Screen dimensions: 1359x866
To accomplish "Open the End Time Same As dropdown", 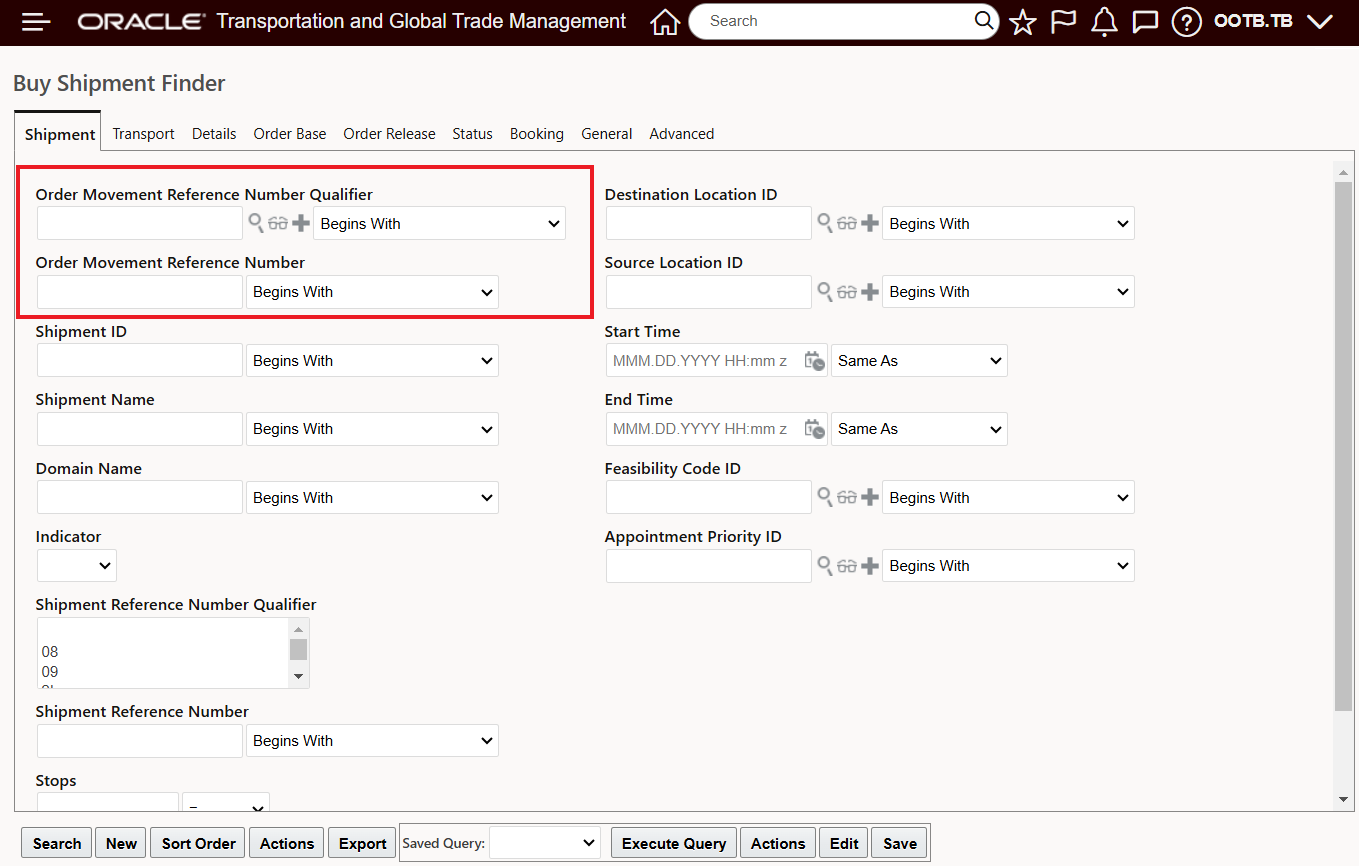I will click(919, 429).
